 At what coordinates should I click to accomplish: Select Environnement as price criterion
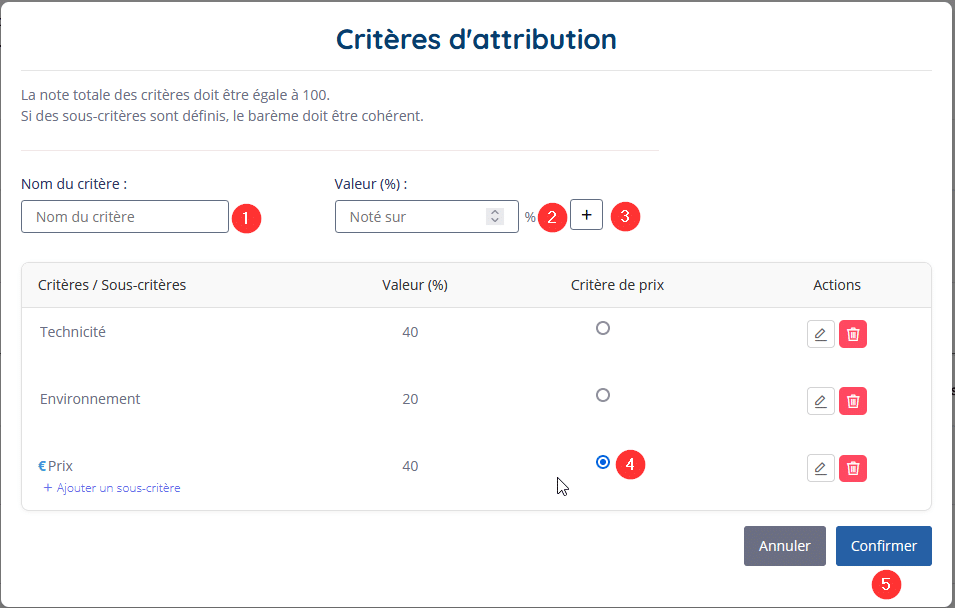click(602, 395)
